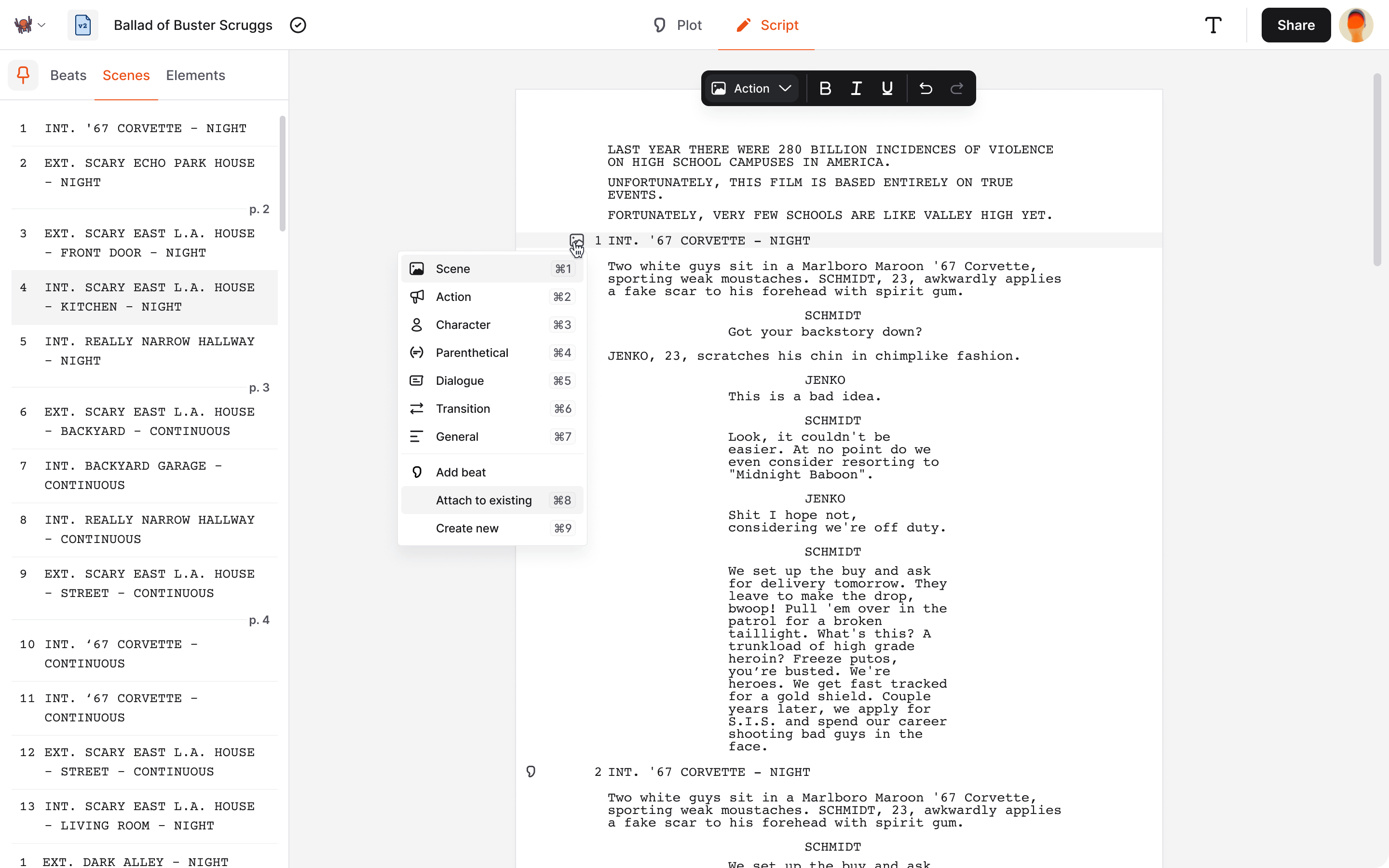Select scene 9 STREET – CONTINUOUS
1389x868 pixels.
145,584
